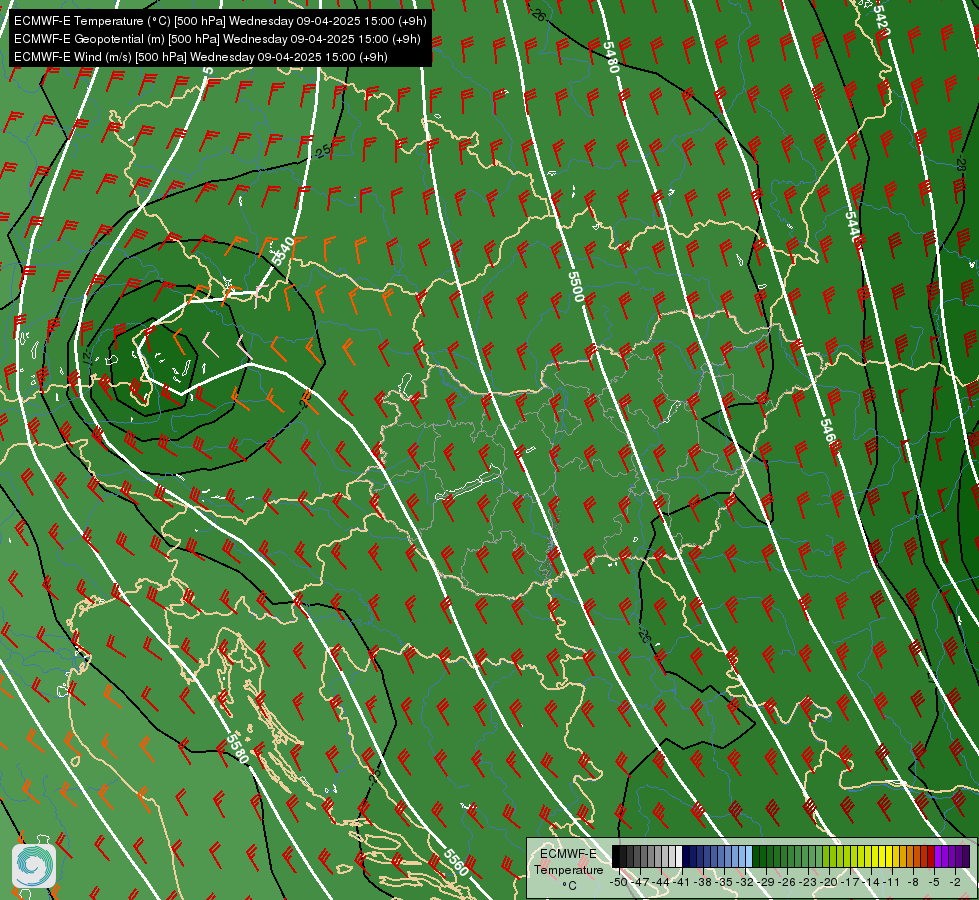
Task: Click the -35 legend tick value
Action: 724,882
